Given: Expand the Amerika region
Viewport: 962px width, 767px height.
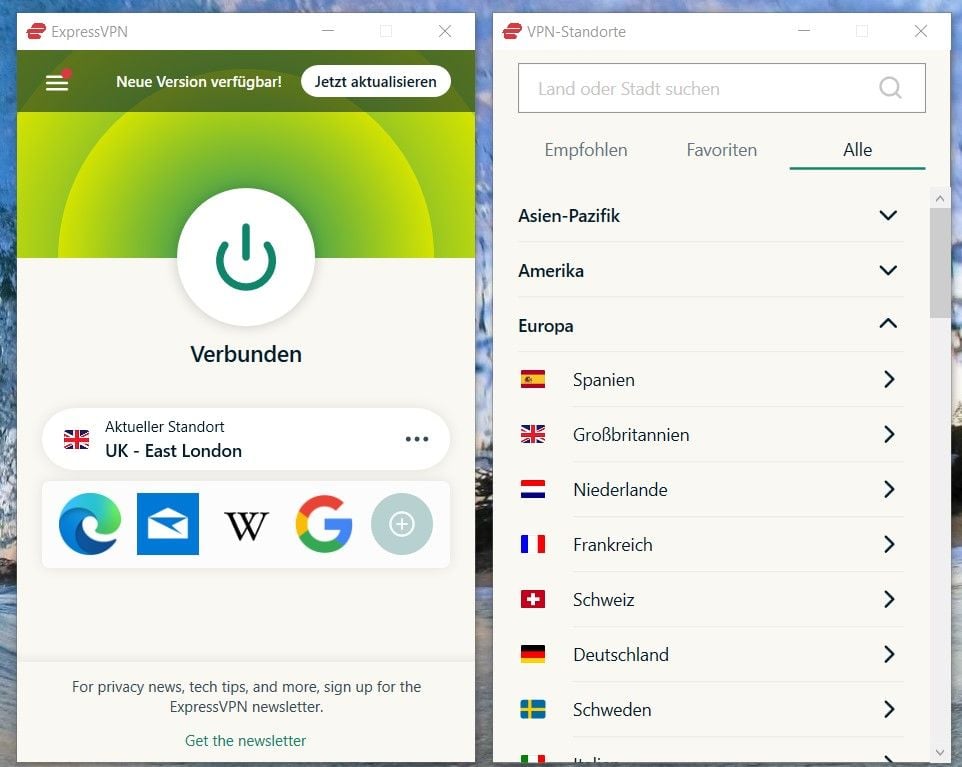Looking at the screenshot, I should point(710,271).
